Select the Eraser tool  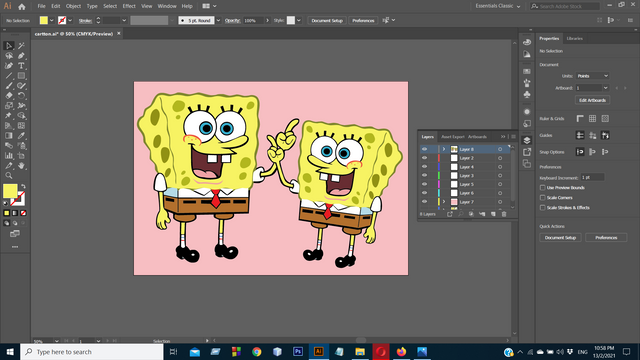pyautogui.click(x=9, y=96)
